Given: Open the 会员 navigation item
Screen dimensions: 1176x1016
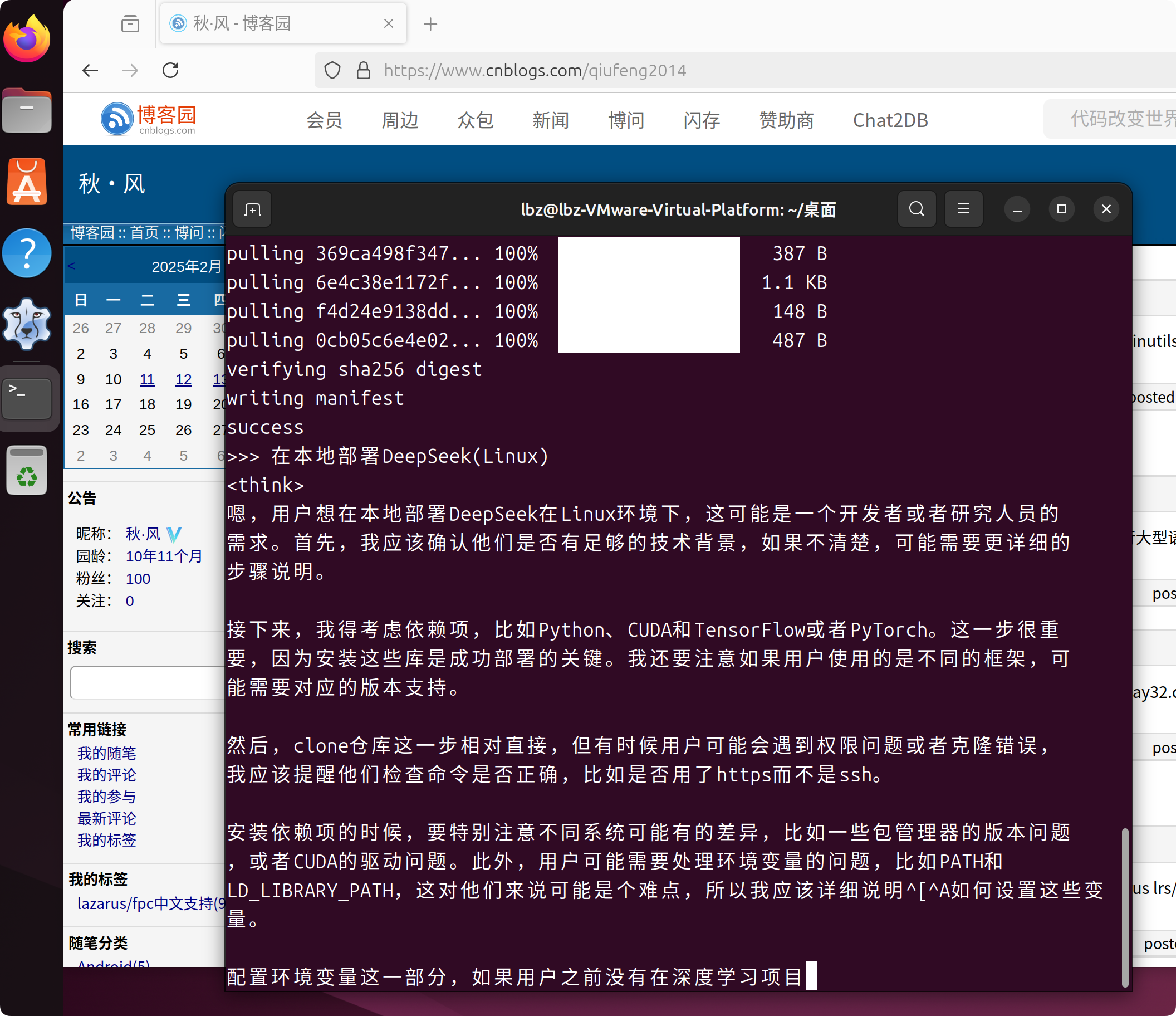Looking at the screenshot, I should coord(324,120).
